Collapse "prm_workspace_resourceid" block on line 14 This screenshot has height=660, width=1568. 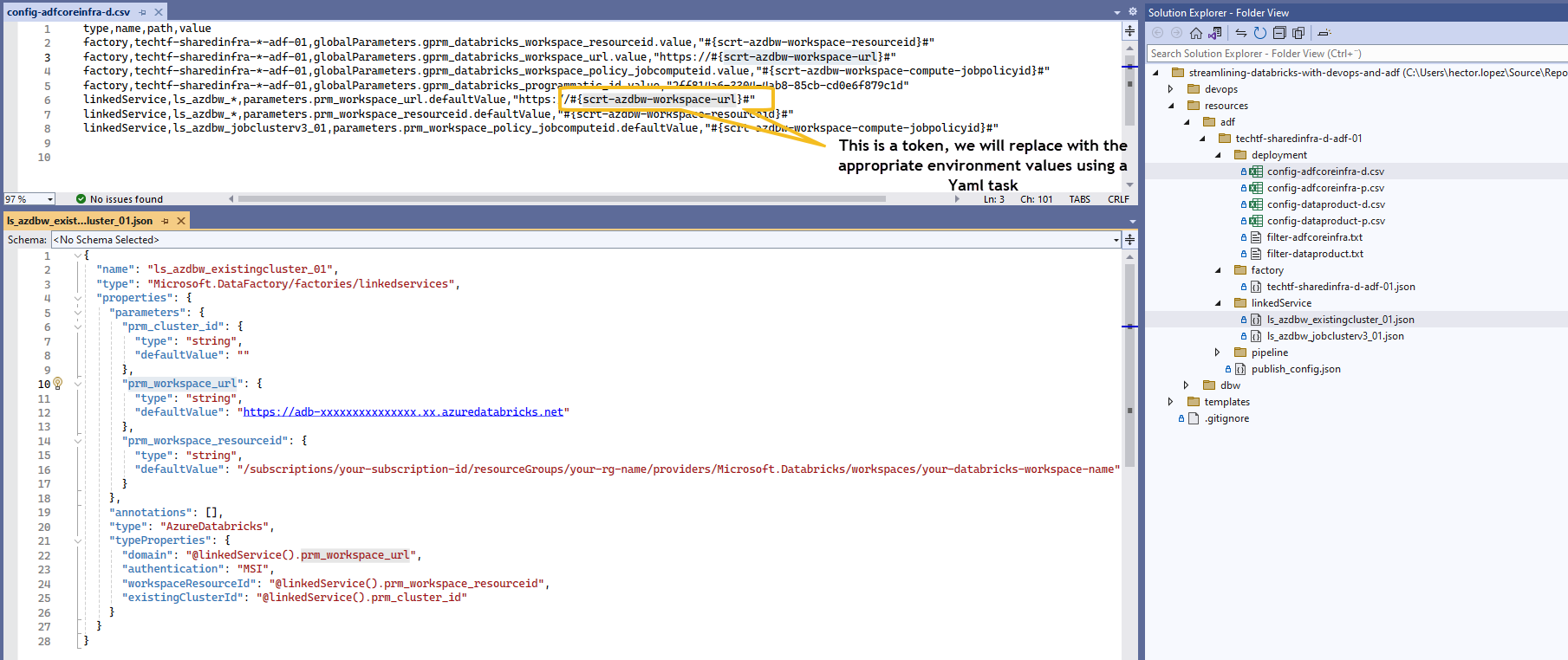coord(78,441)
